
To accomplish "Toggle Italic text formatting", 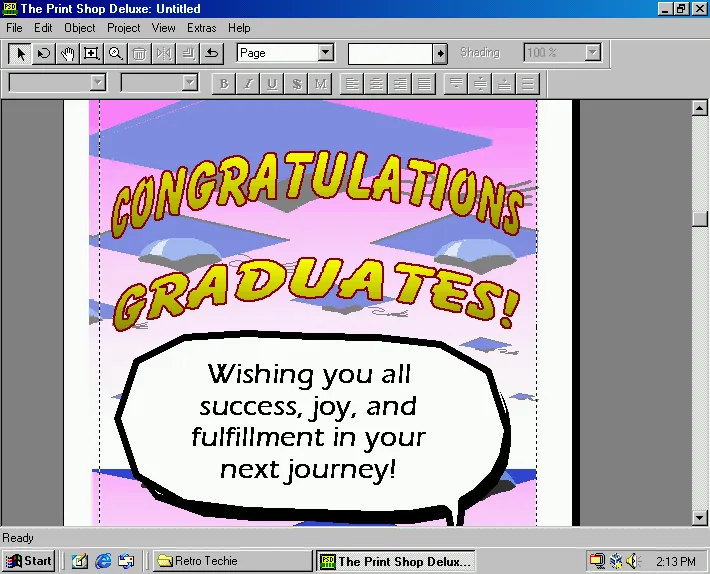I will pos(248,84).
